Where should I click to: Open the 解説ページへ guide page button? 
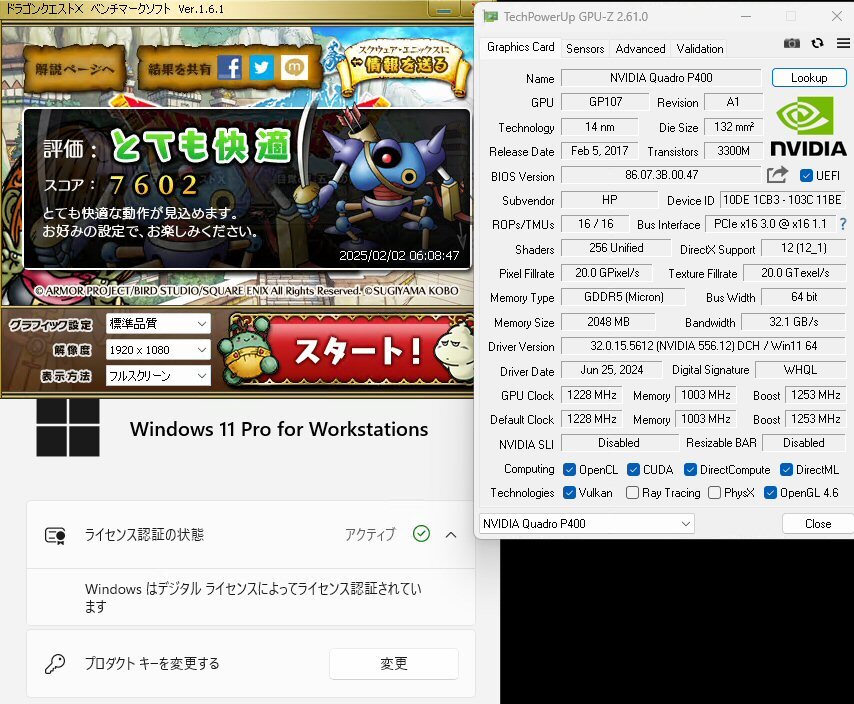pos(75,69)
